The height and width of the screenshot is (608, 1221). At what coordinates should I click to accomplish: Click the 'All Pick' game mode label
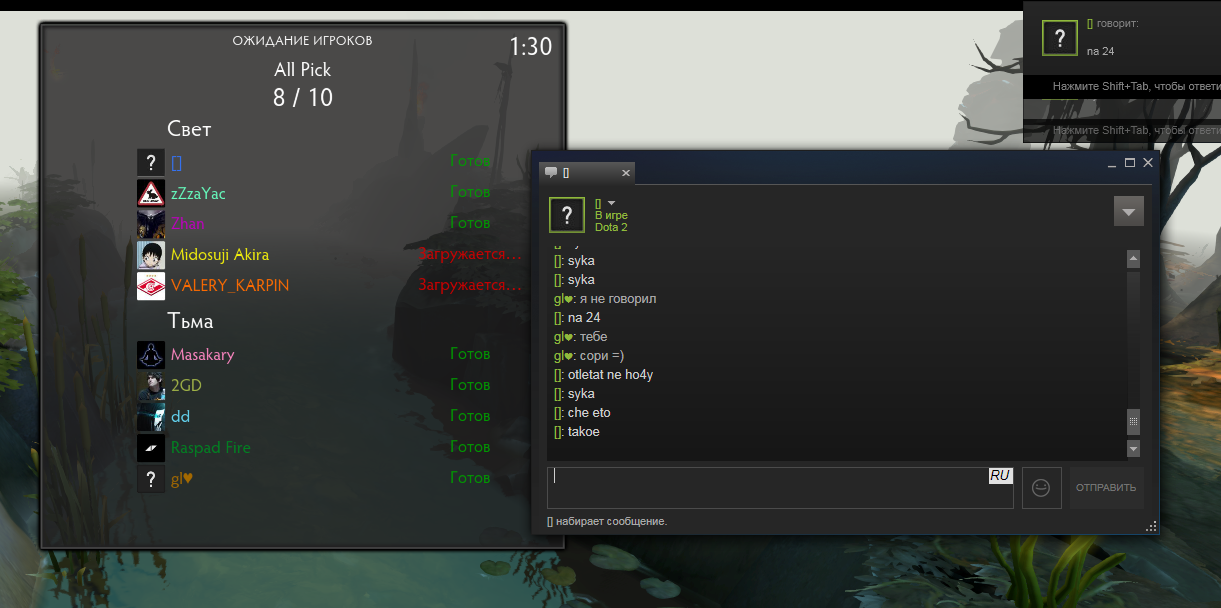(x=303, y=70)
